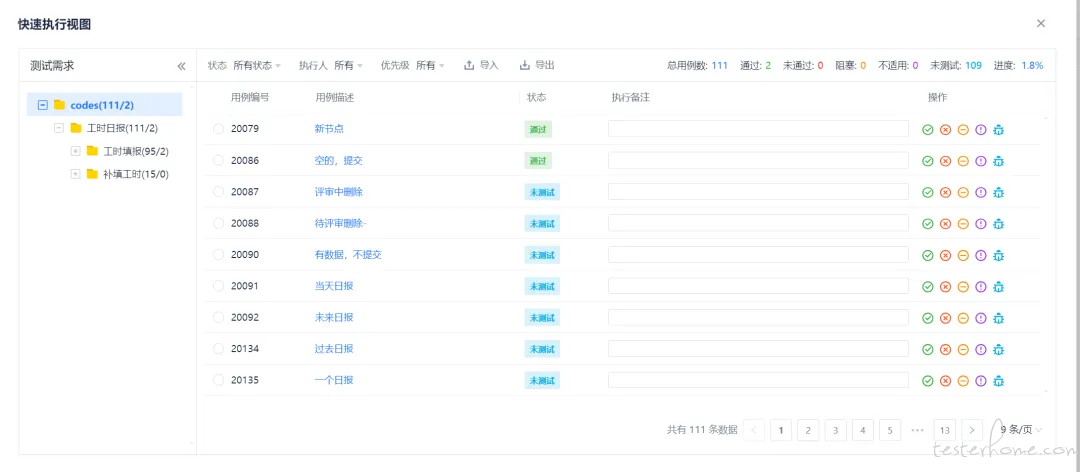Select radio button for case 20134
This screenshot has width=1080, height=472.
click(218, 348)
